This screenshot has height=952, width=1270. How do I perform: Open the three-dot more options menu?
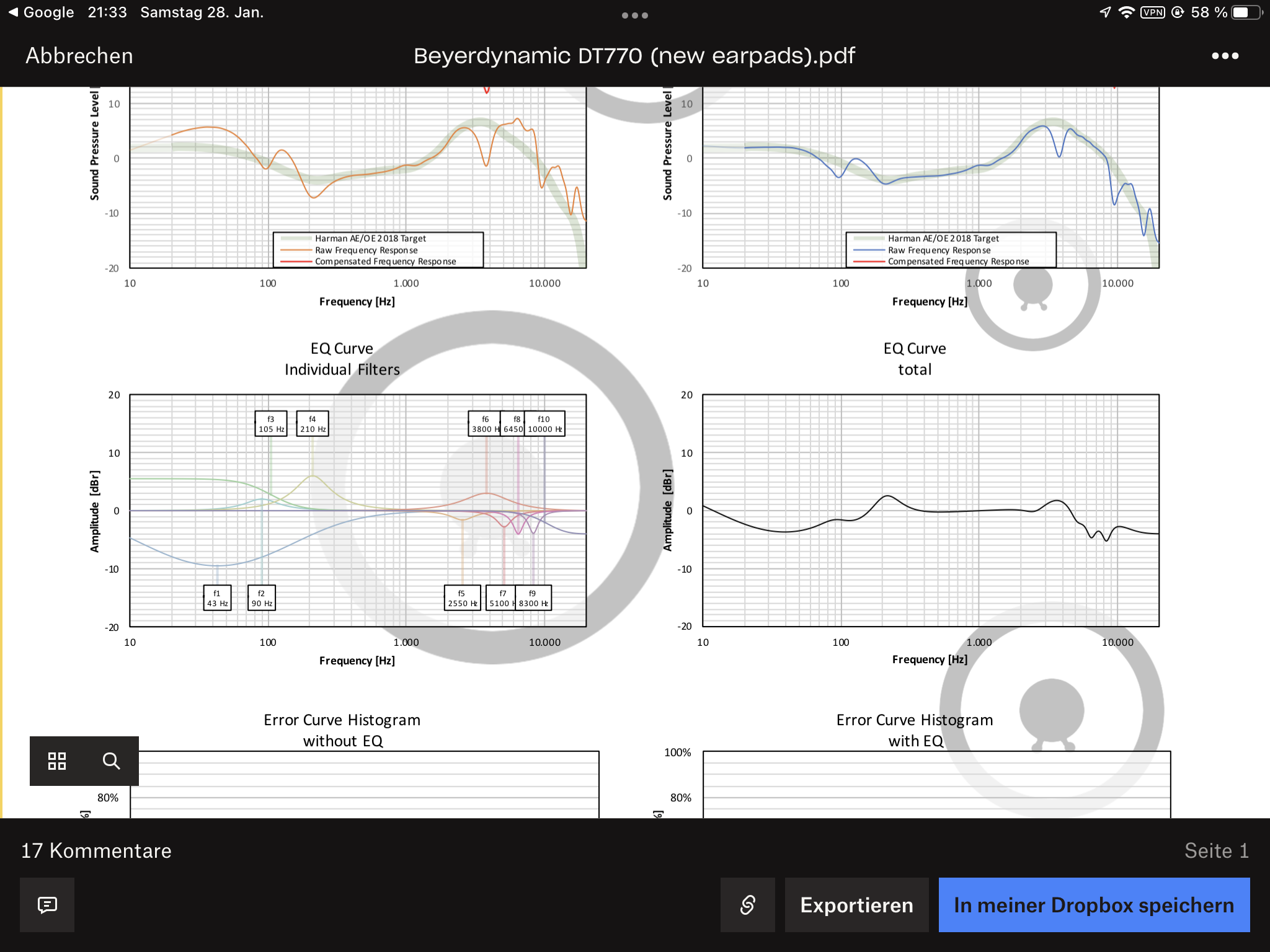(1225, 56)
